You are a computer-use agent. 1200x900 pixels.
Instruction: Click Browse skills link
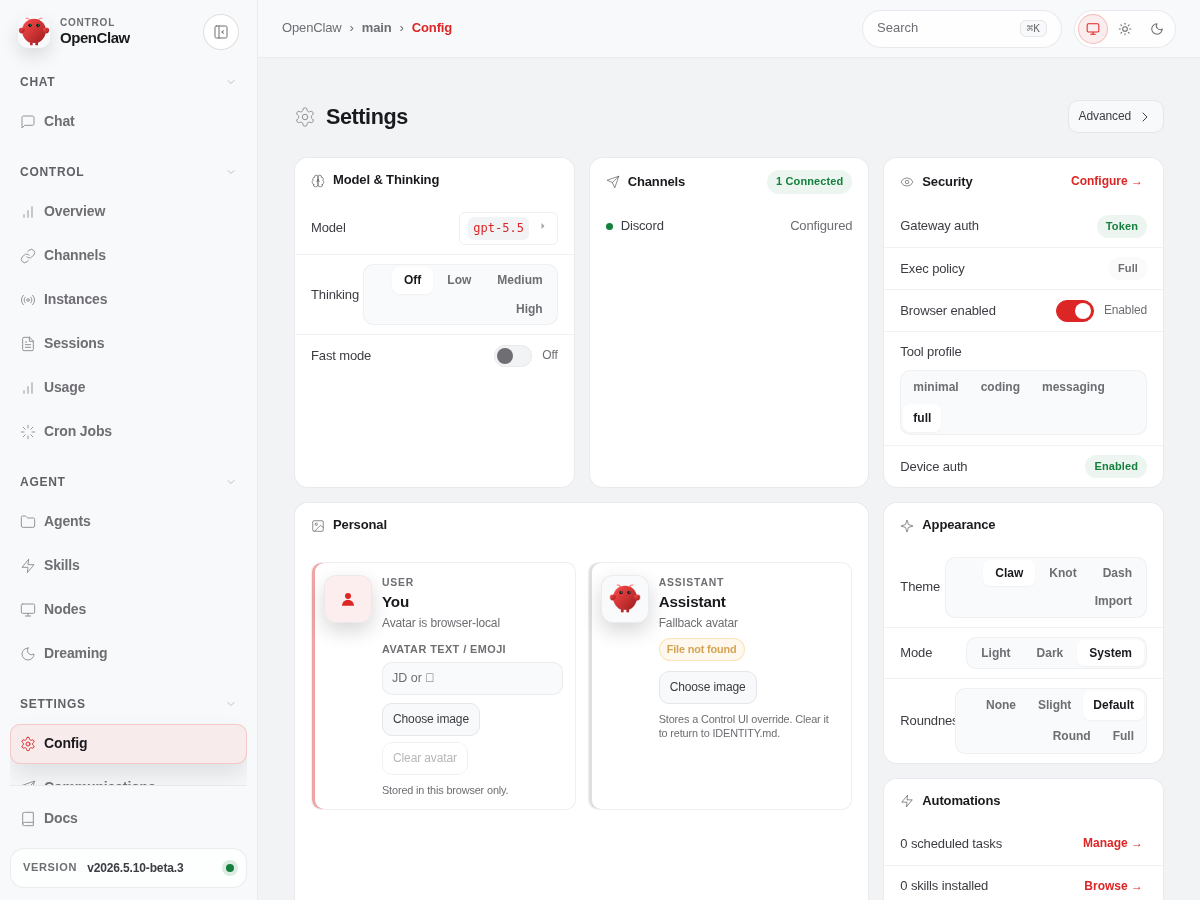coord(1113,887)
